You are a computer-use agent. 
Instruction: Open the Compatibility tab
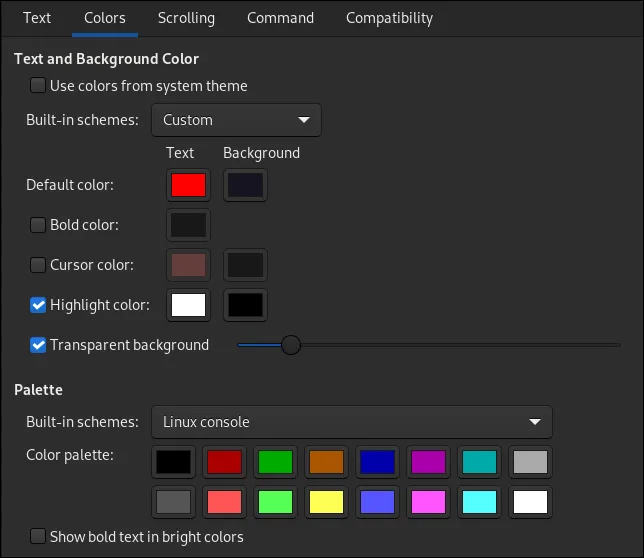pyautogui.click(x=389, y=18)
